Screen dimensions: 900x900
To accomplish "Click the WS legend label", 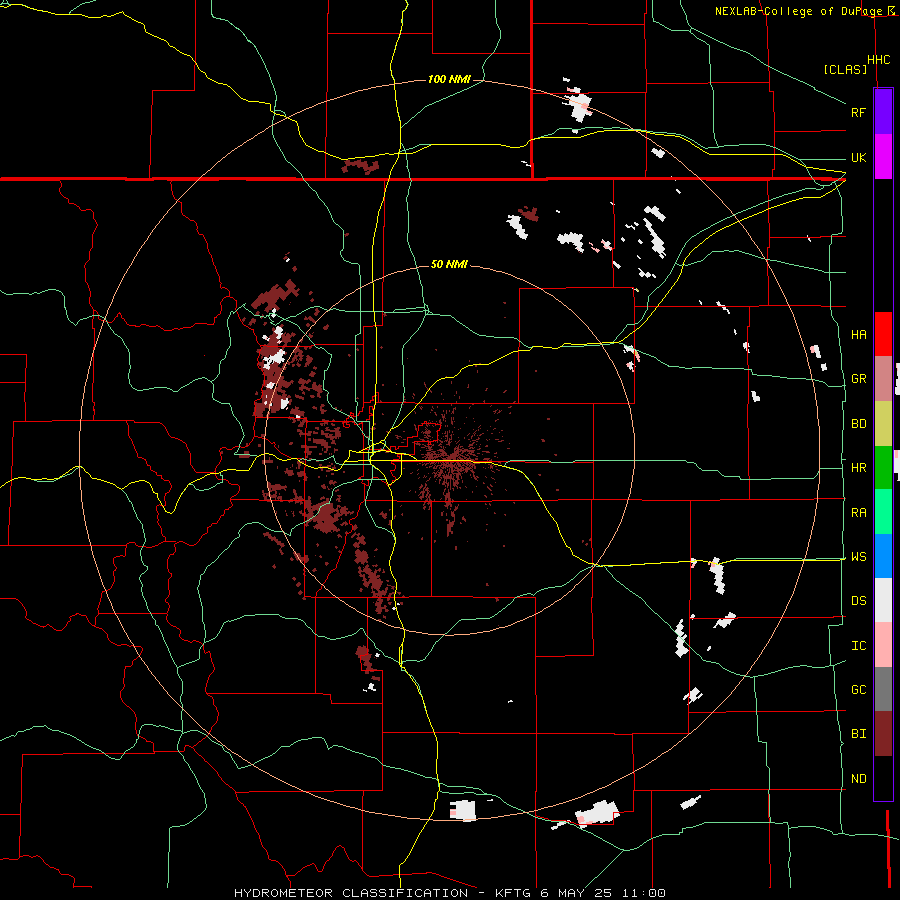I will [858, 557].
